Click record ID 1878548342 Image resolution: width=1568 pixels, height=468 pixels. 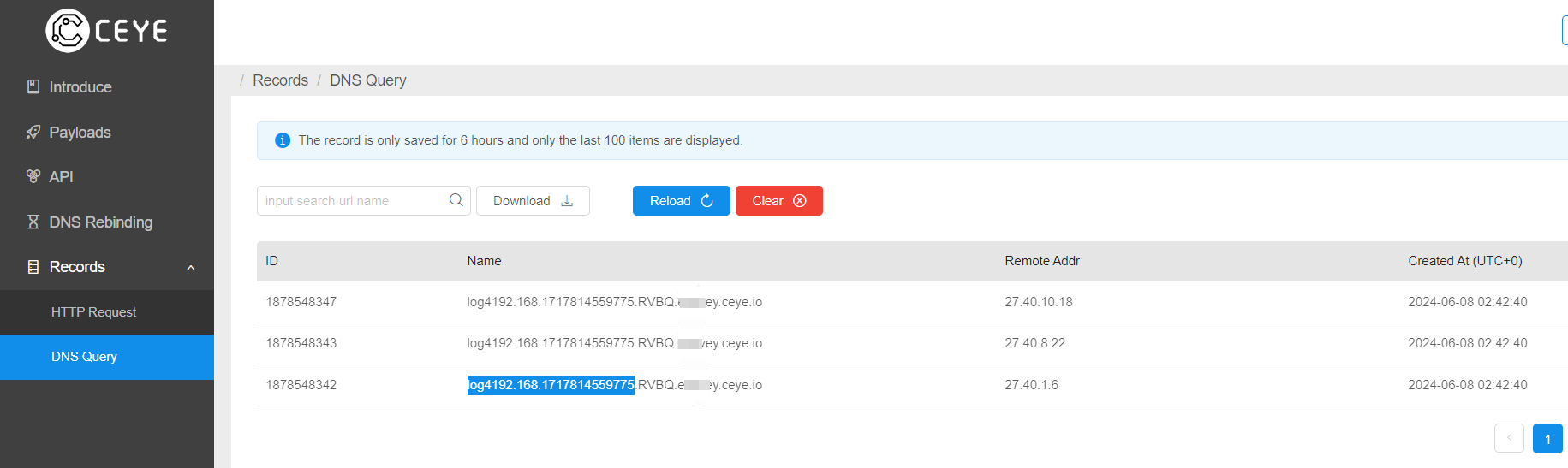pyautogui.click(x=301, y=385)
